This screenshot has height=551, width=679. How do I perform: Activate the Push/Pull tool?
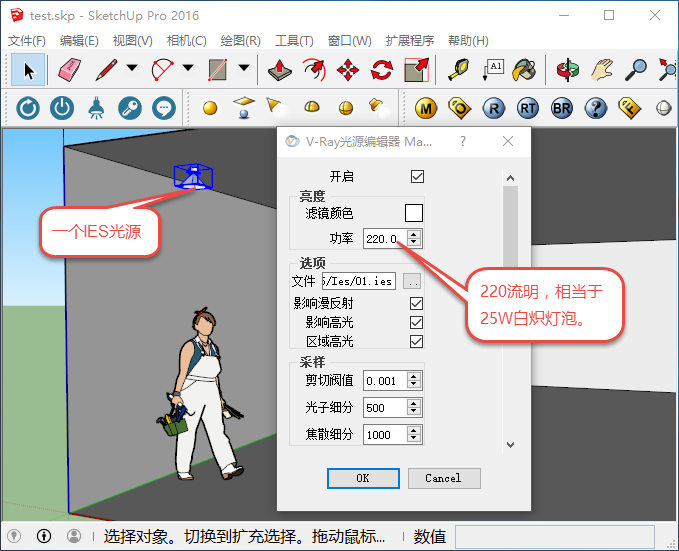[280, 70]
